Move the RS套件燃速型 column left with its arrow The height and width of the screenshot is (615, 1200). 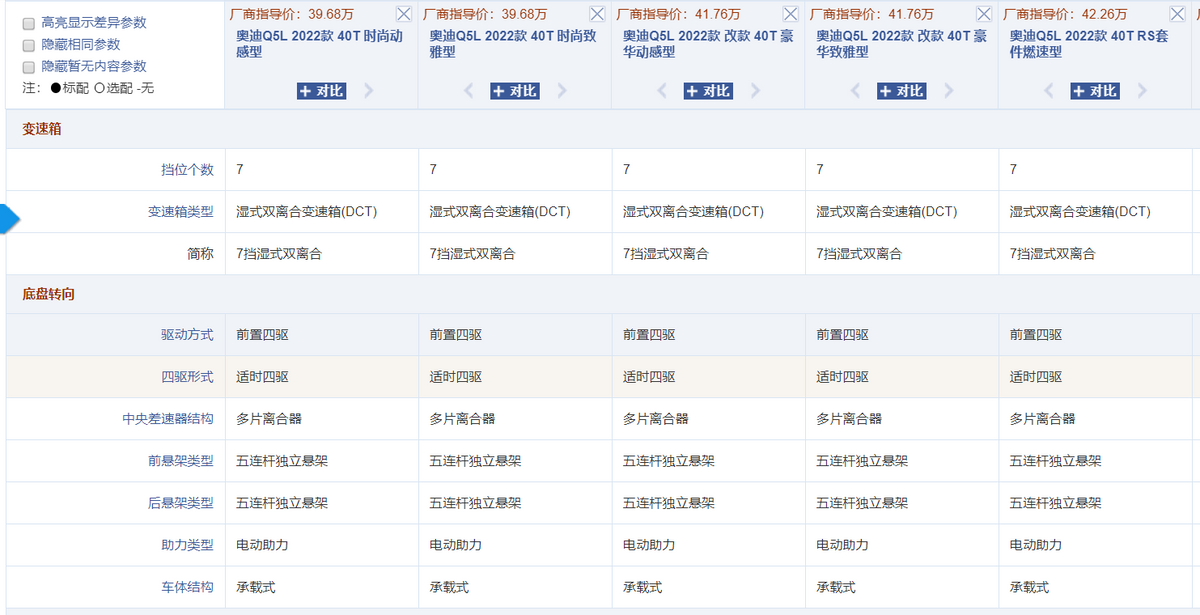[1049, 91]
